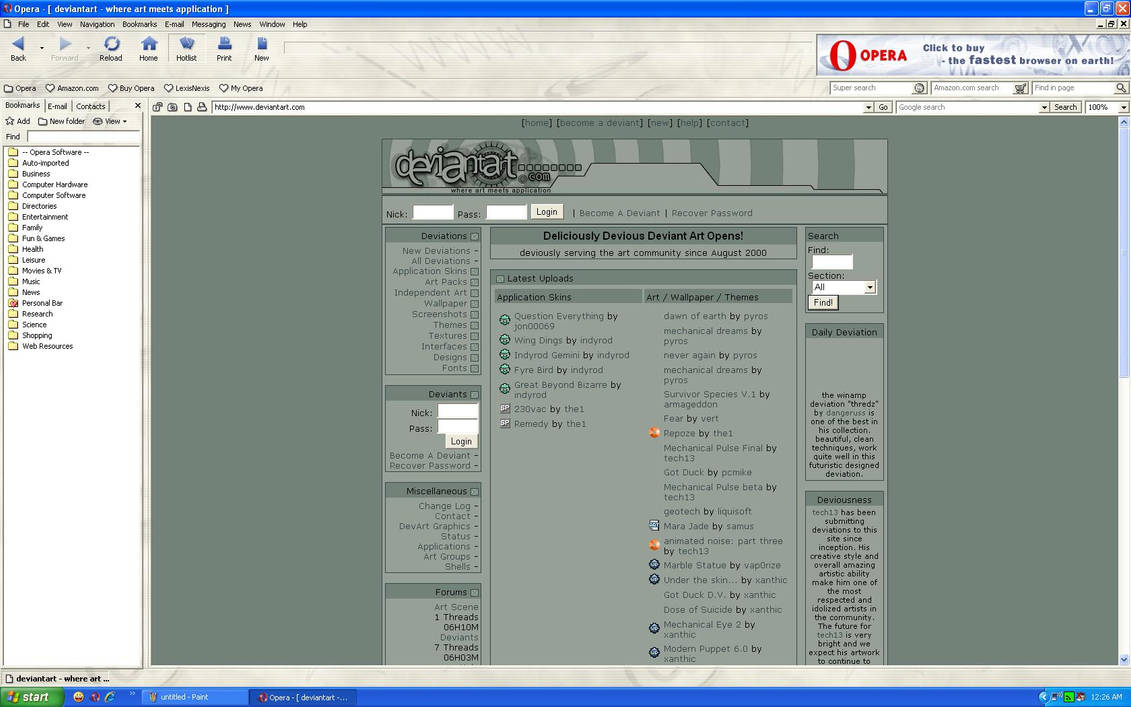1131x707 pixels.
Task: Open the Bookmarks menu
Action: (x=139, y=25)
